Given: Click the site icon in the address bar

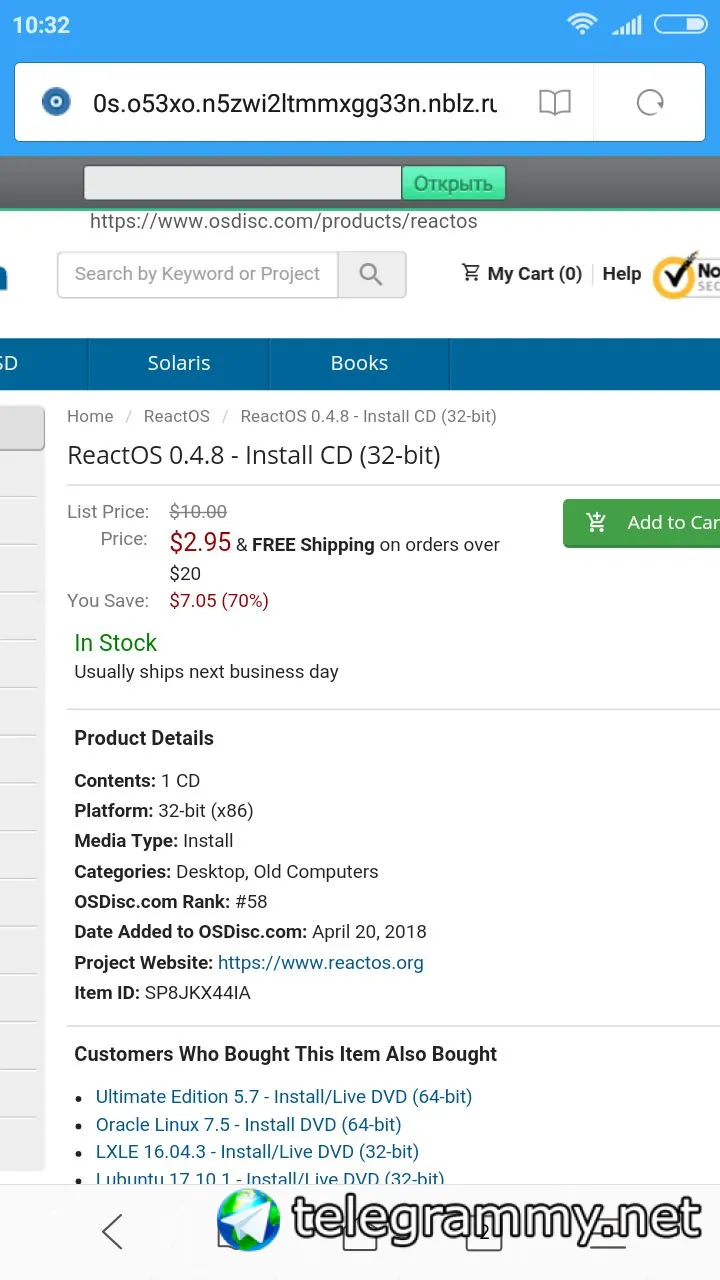Looking at the screenshot, I should click(x=56, y=102).
